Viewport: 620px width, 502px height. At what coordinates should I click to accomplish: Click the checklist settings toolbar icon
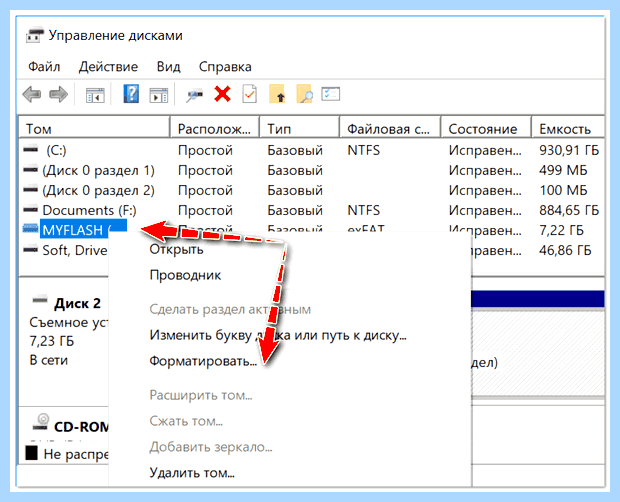pyautogui.click(x=331, y=94)
